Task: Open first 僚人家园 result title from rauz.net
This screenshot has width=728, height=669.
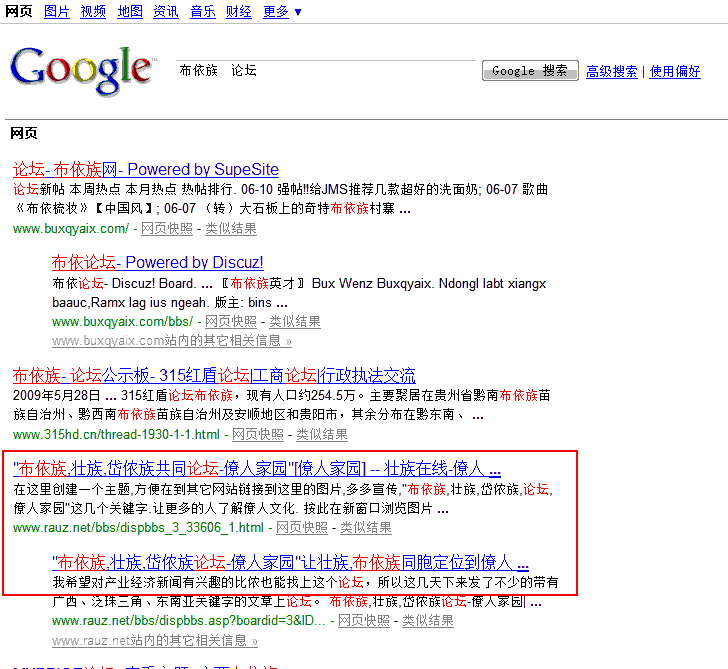Action: click(x=257, y=469)
